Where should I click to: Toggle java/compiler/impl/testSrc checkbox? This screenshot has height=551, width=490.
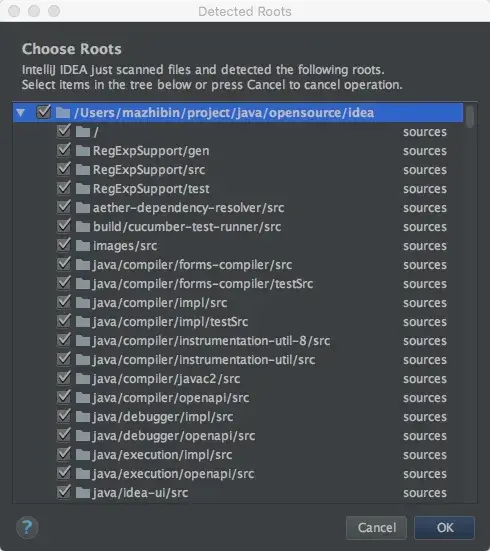pos(64,321)
